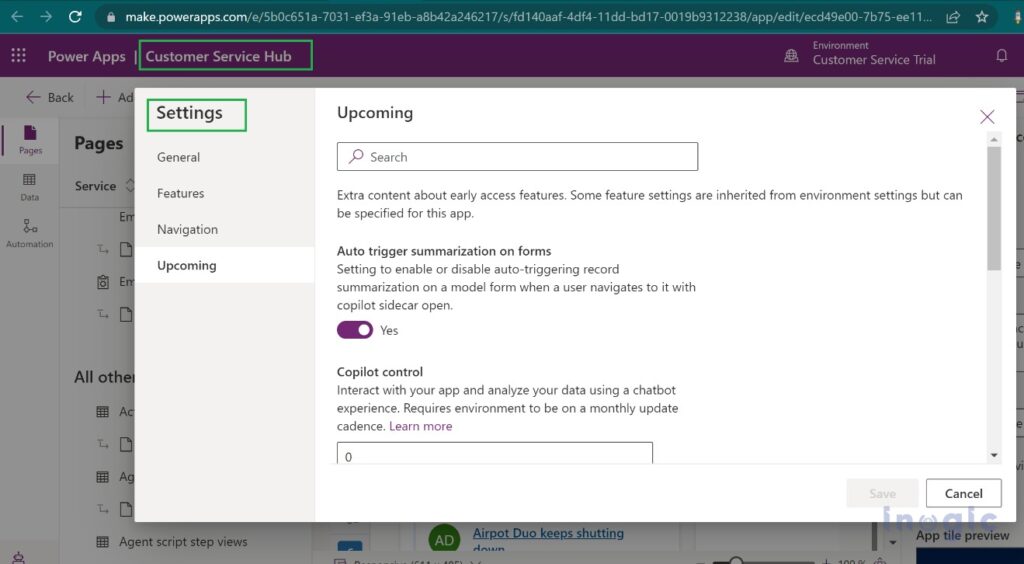This screenshot has height=564, width=1024.
Task: Click the Power Apps title in the header
Action: coord(86,56)
